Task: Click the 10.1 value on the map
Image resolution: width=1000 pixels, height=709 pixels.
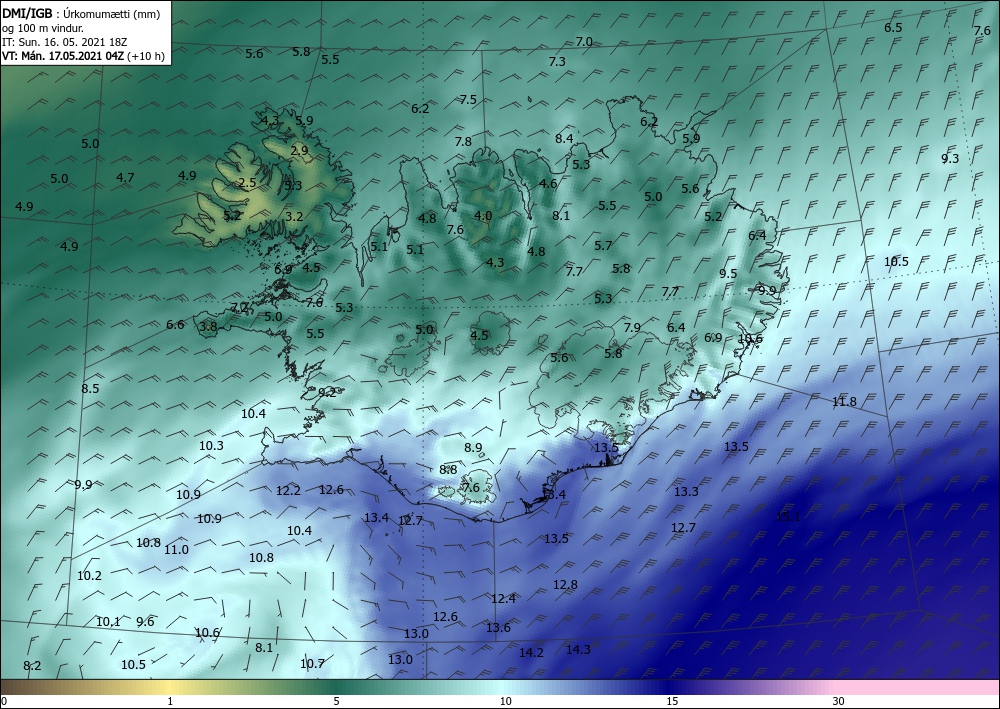Action: tap(108, 622)
